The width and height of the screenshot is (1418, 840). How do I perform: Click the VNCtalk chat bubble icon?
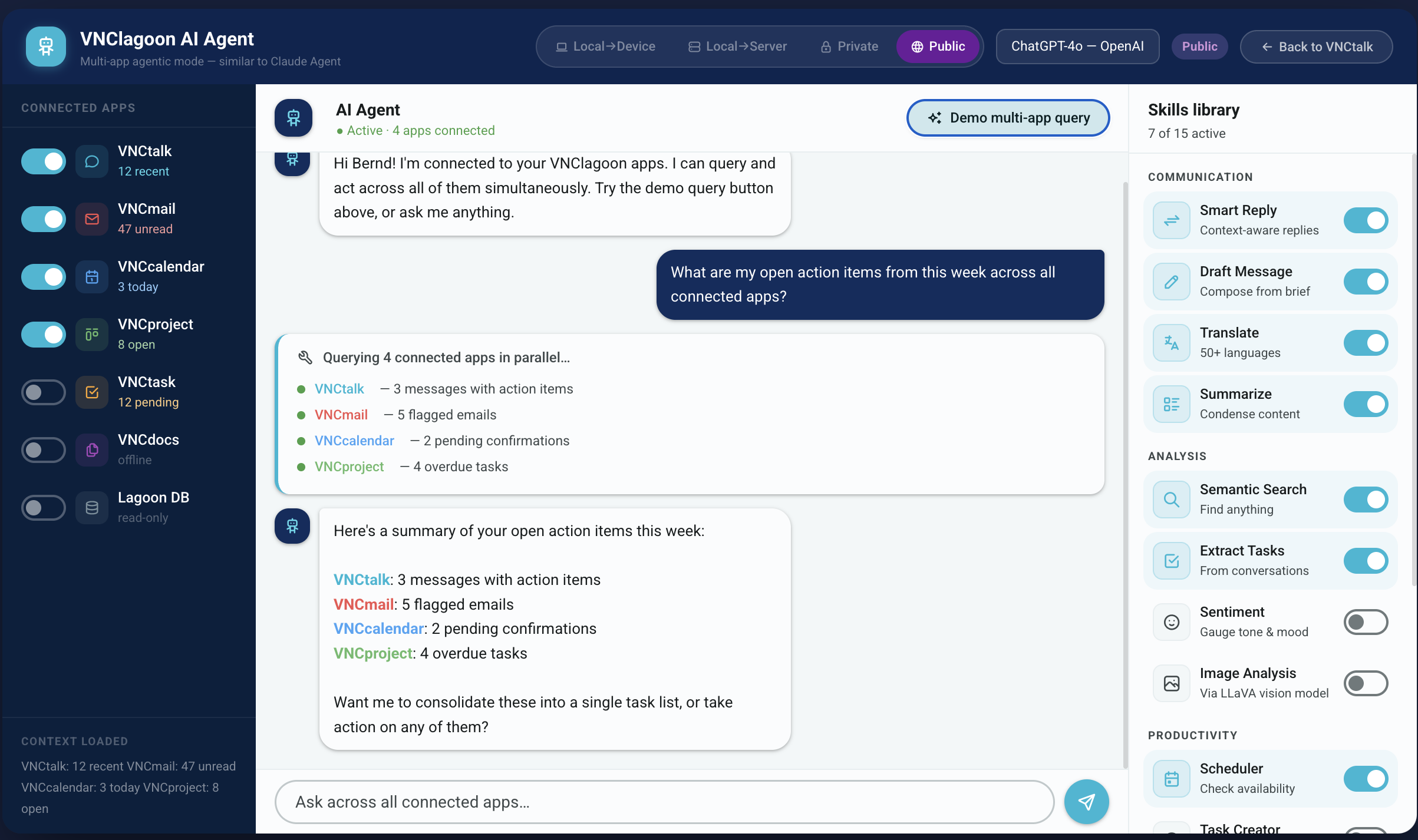click(92, 161)
